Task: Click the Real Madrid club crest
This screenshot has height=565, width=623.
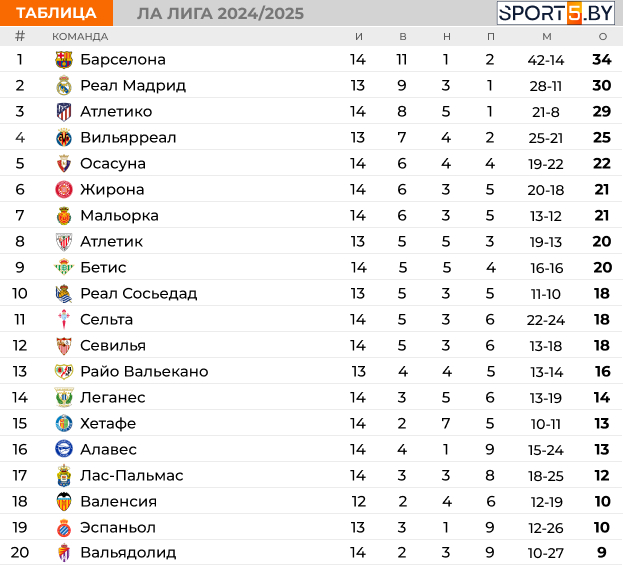Action: (64, 85)
